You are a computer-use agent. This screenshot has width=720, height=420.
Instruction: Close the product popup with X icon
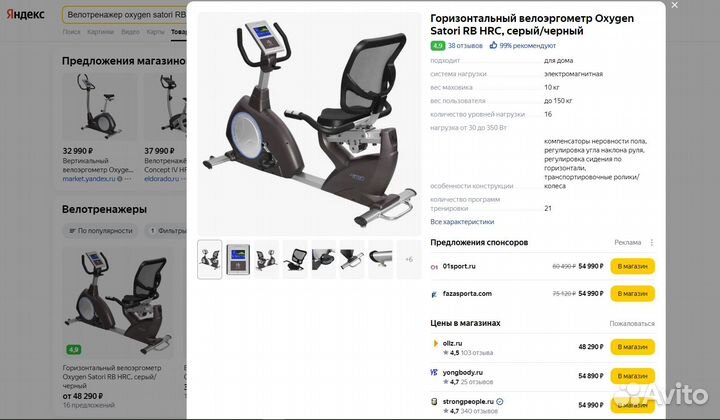coord(674,5)
